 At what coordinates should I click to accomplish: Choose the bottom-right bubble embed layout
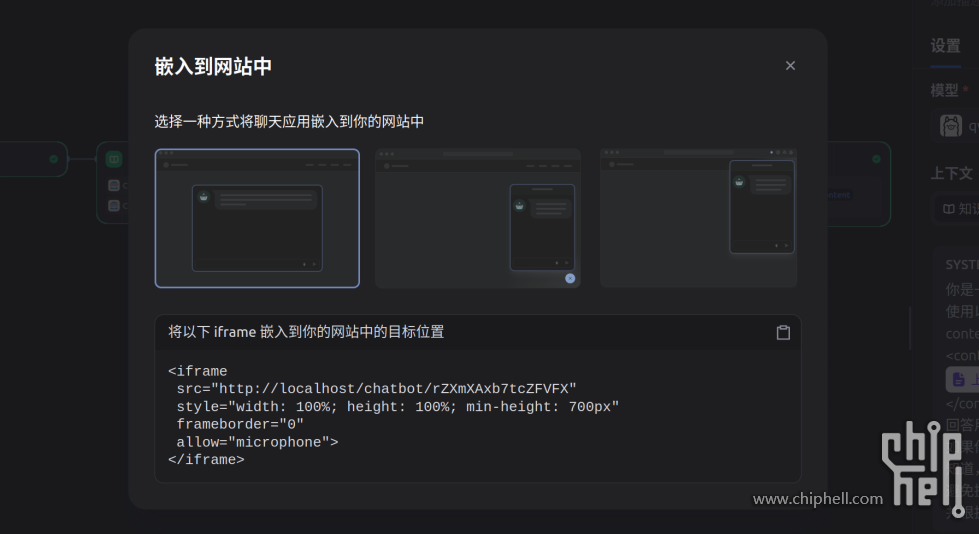tap(478, 218)
